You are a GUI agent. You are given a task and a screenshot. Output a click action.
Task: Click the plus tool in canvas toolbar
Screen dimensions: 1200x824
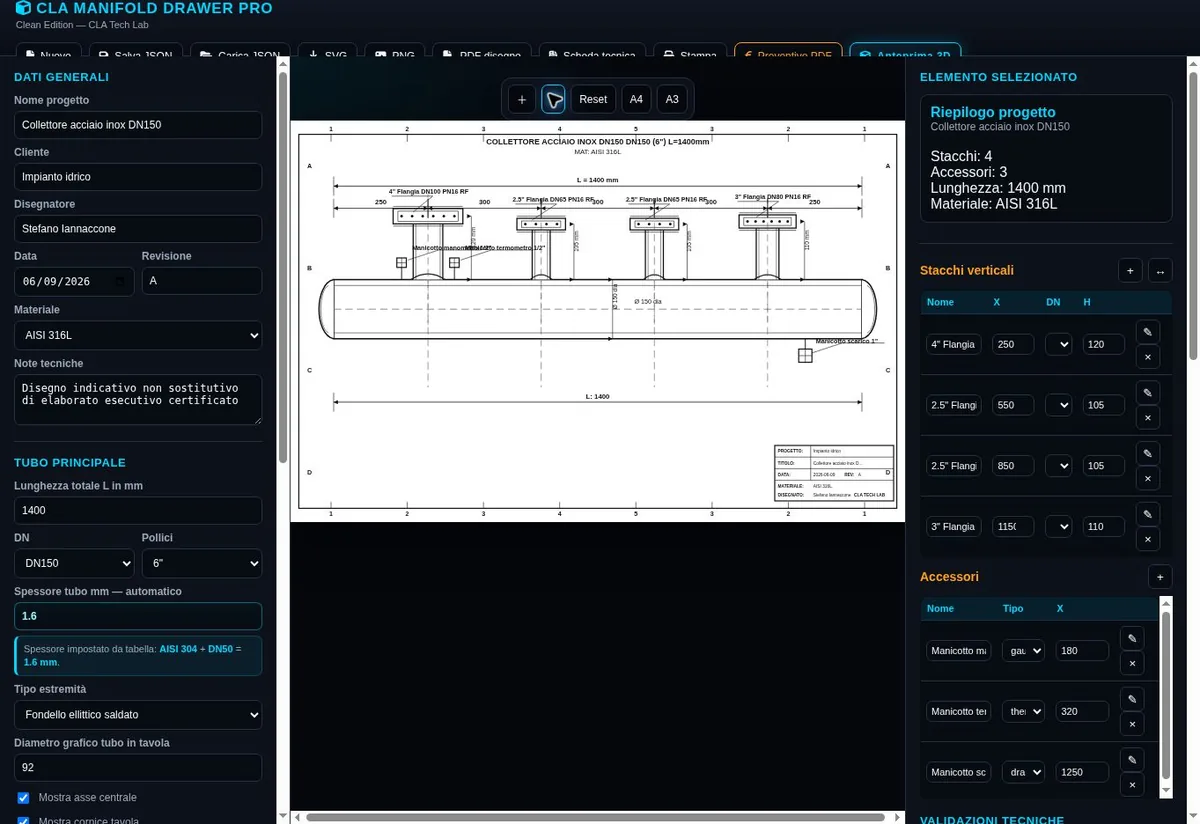[521, 99]
